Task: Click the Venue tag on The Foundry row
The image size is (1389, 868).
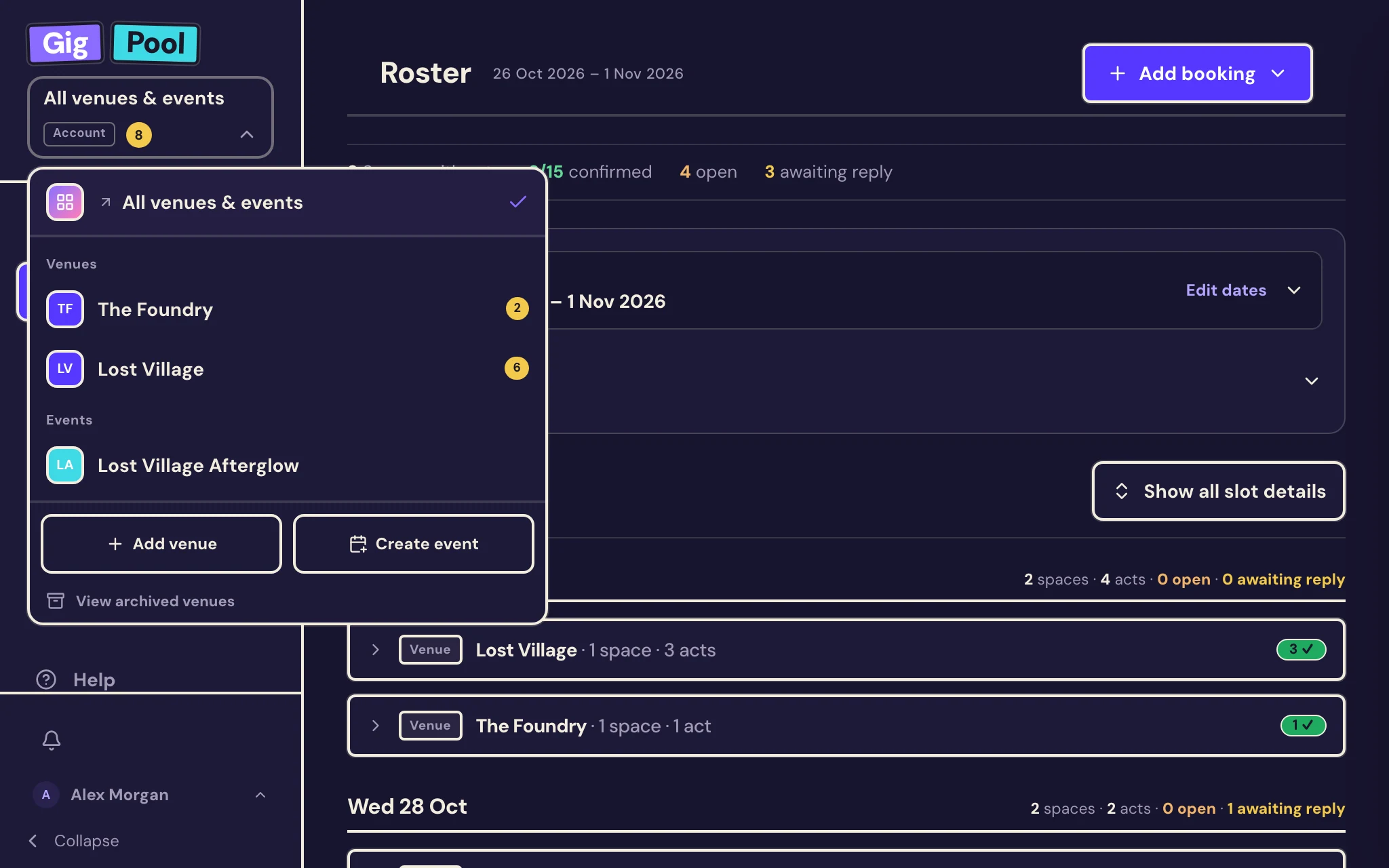Action: [430, 726]
